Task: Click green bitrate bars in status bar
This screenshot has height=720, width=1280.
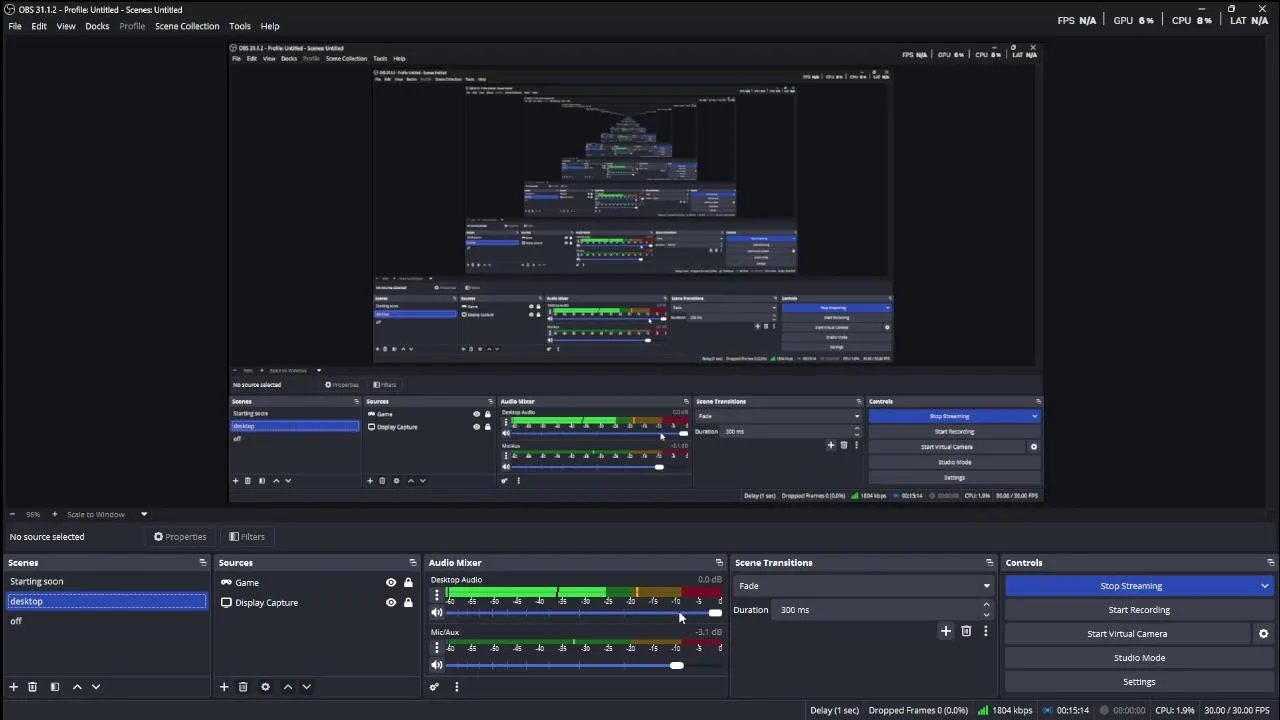Action: click(x=983, y=710)
